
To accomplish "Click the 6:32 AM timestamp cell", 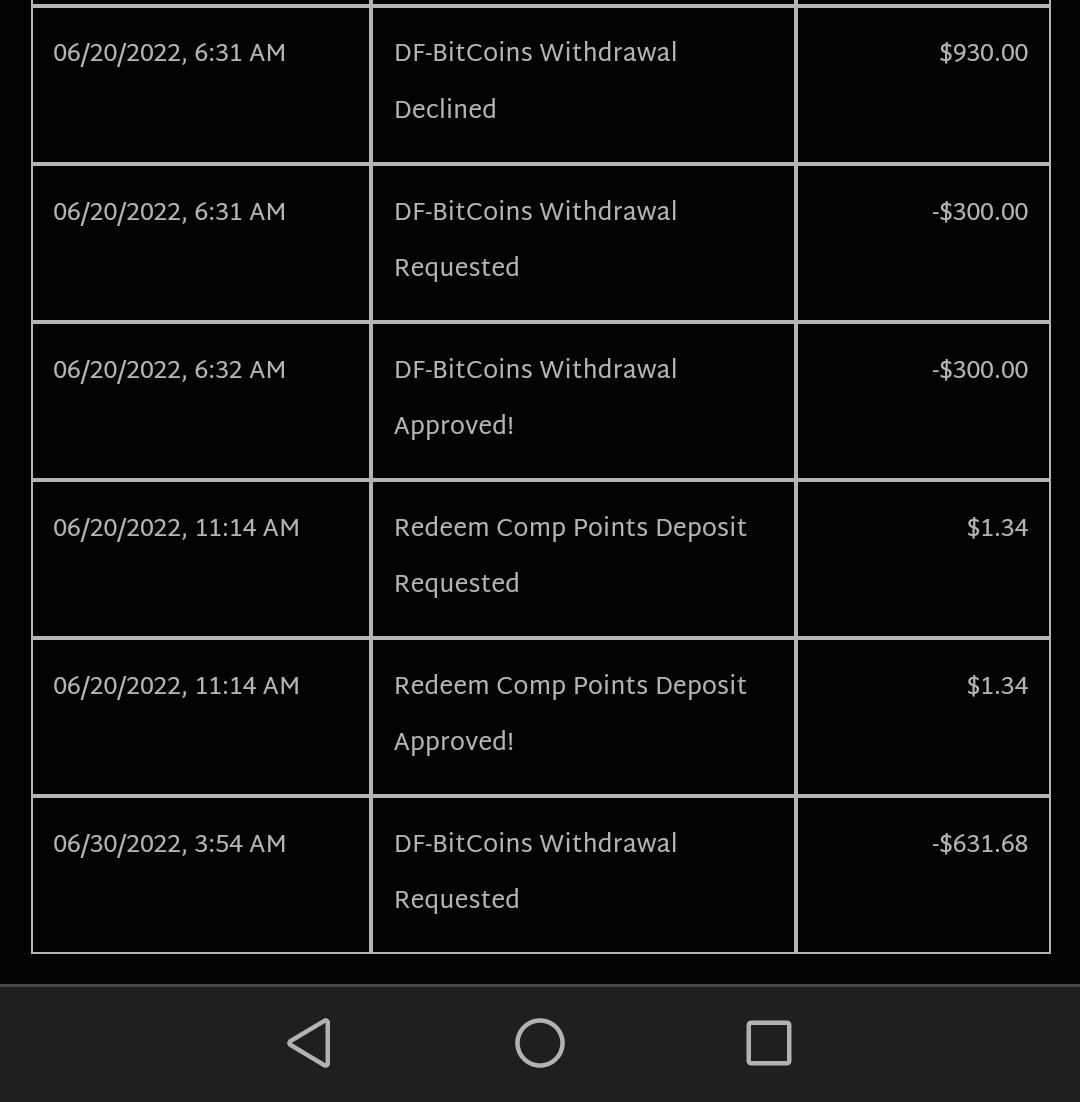I will coord(169,371).
